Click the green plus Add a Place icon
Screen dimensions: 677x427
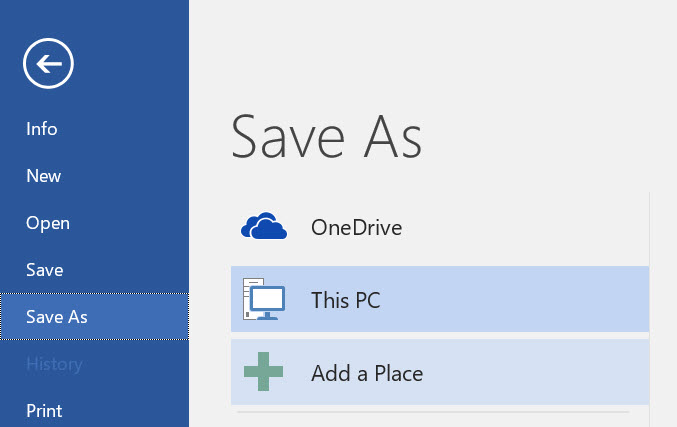click(x=263, y=372)
